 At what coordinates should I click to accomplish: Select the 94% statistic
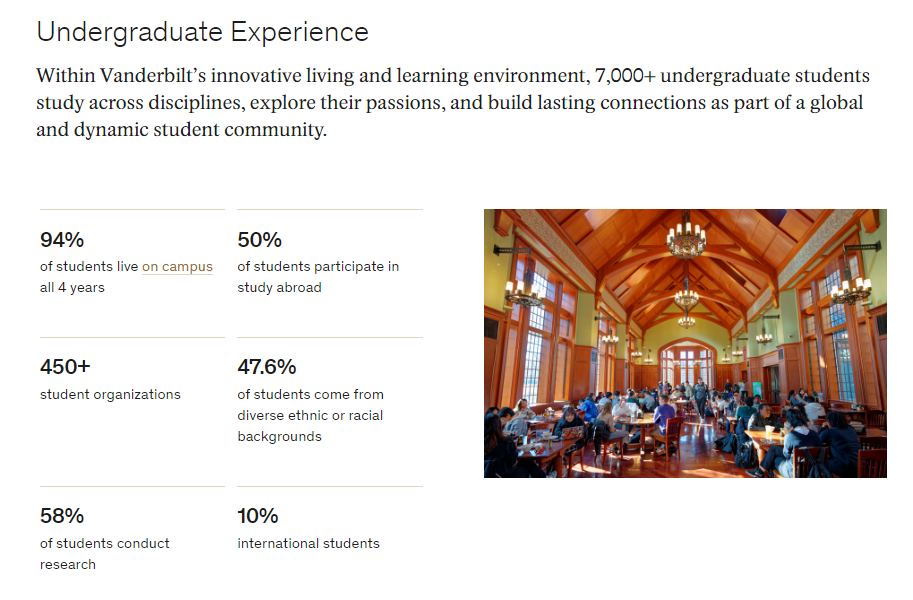click(62, 239)
